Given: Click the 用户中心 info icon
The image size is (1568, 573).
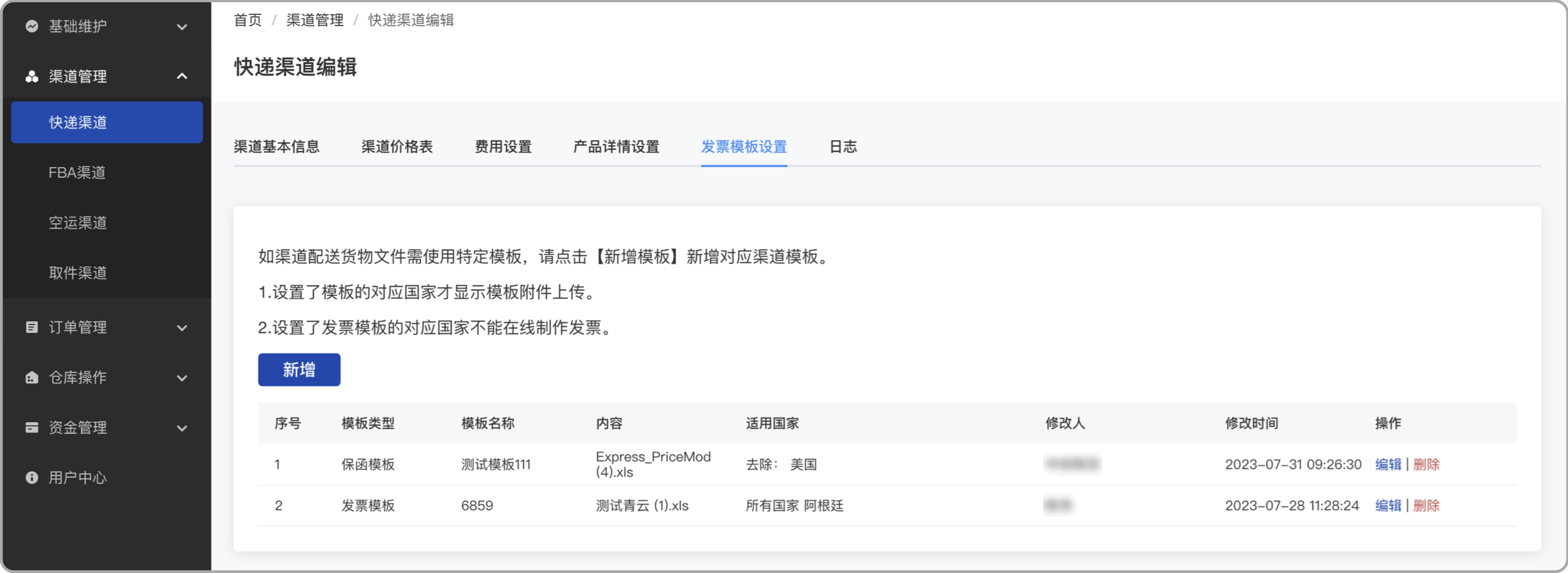Looking at the screenshot, I should point(32,477).
